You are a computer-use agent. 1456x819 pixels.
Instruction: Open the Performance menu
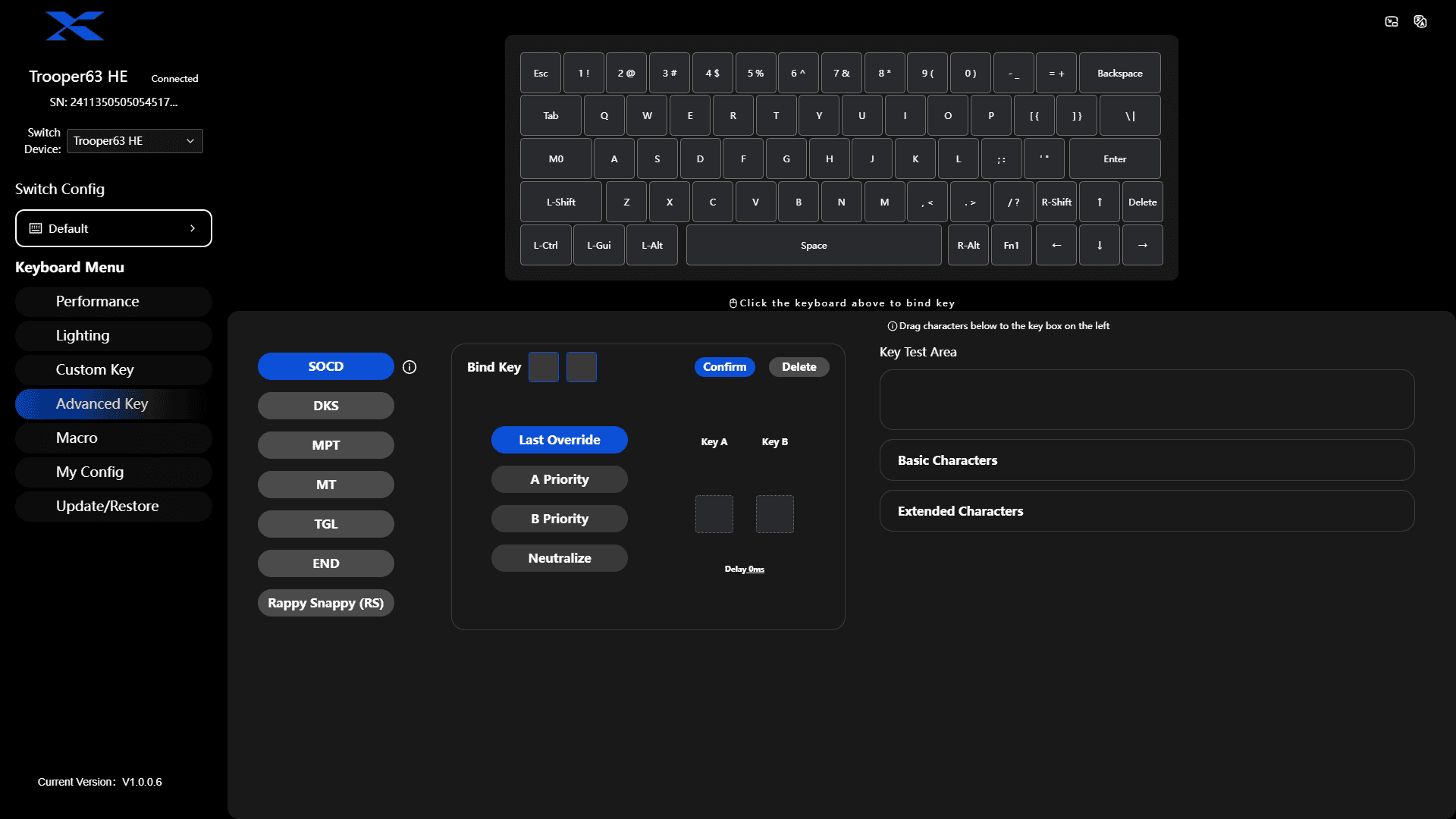point(114,302)
